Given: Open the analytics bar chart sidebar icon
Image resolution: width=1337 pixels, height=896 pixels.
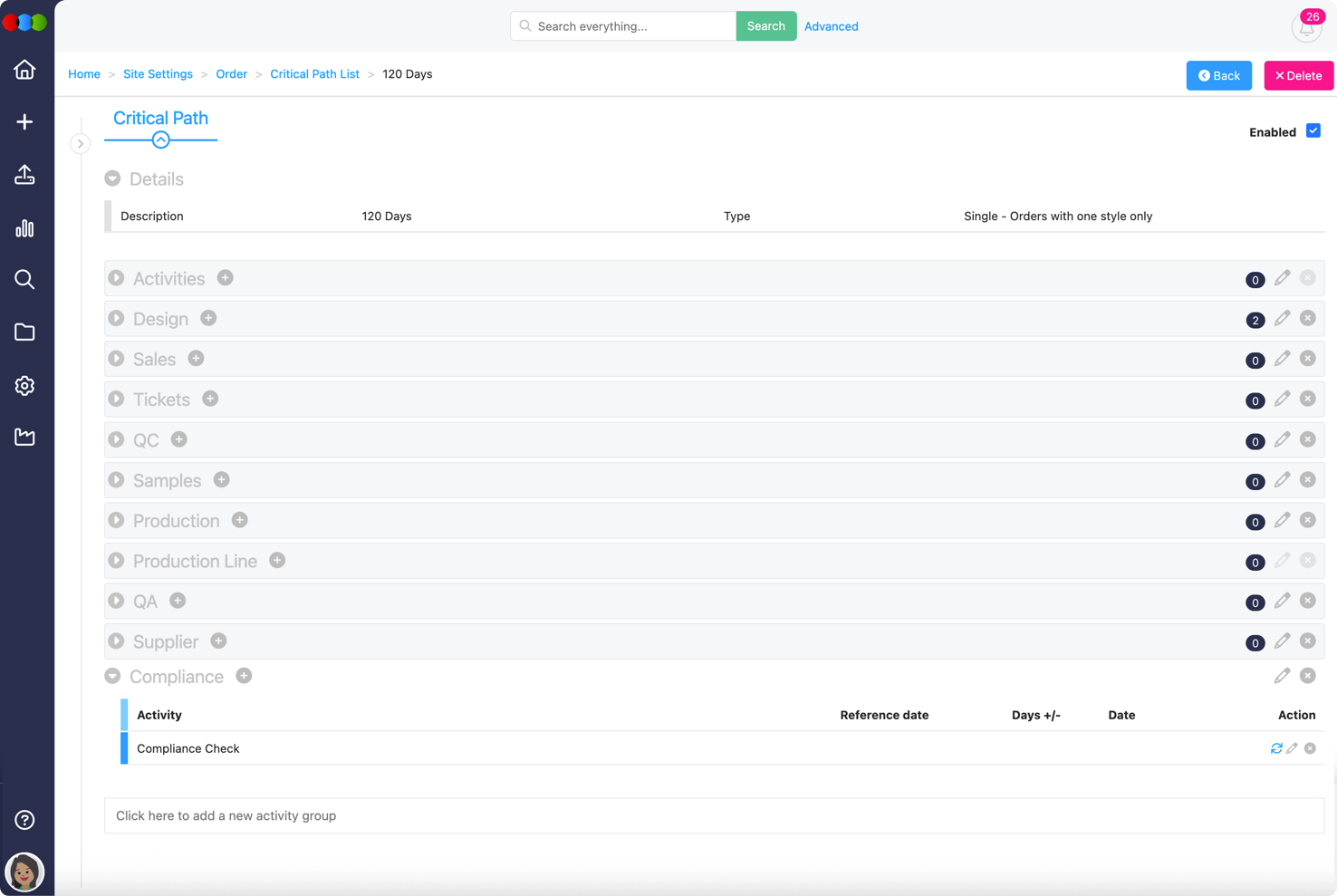Looking at the screenshot, I should point(24,228).
